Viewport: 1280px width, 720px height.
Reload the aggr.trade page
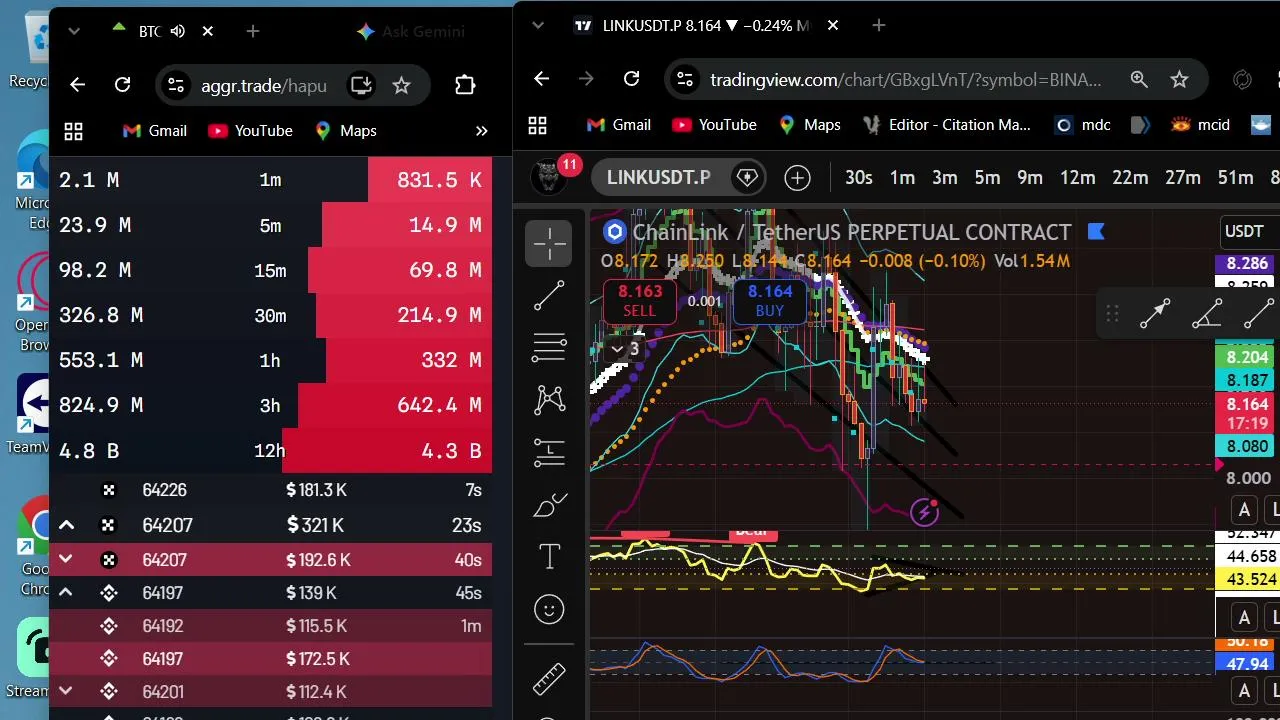tap(123, 85)
